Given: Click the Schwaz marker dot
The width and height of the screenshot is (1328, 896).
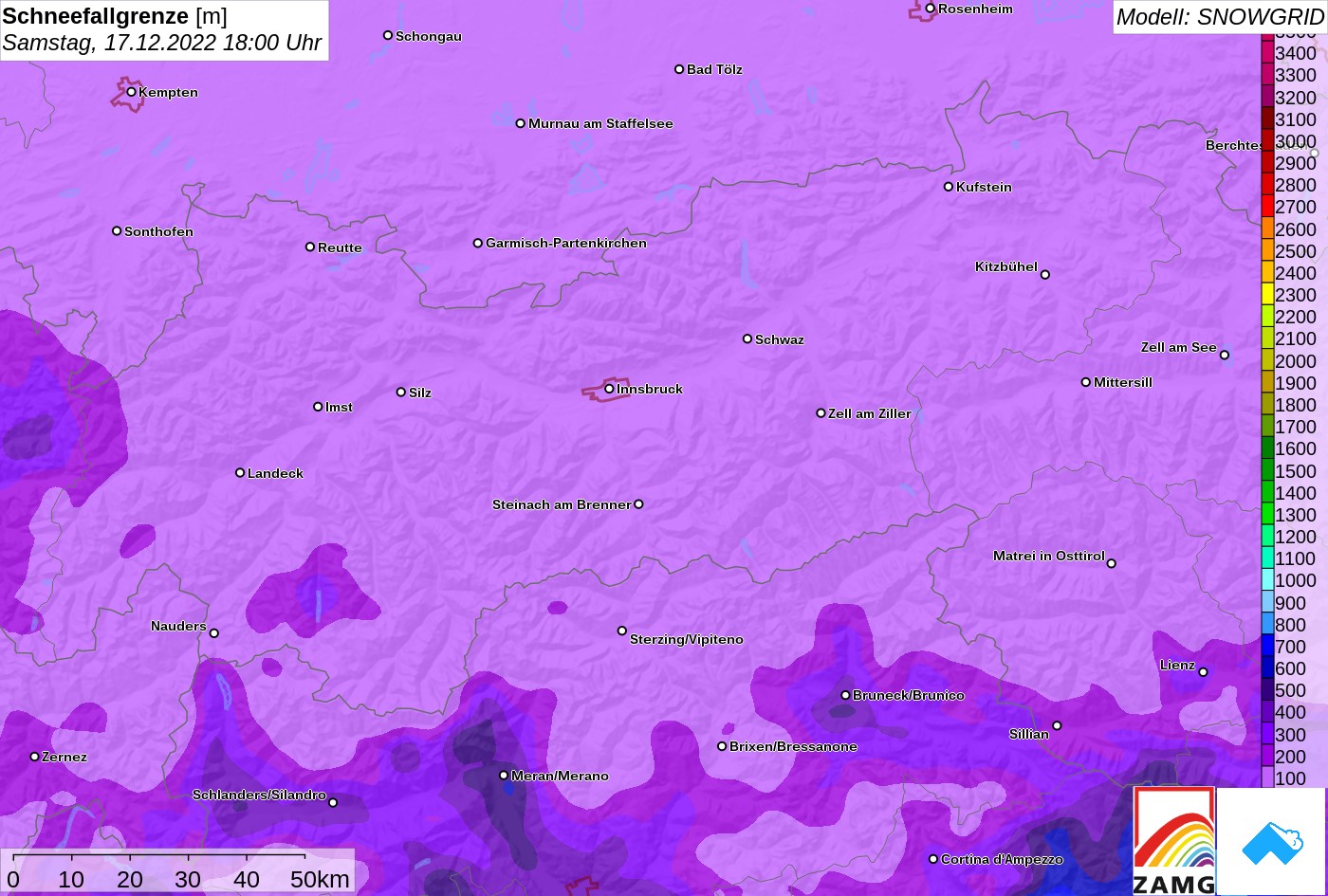Looking at the screenshot, I should (x=747, y=338).
